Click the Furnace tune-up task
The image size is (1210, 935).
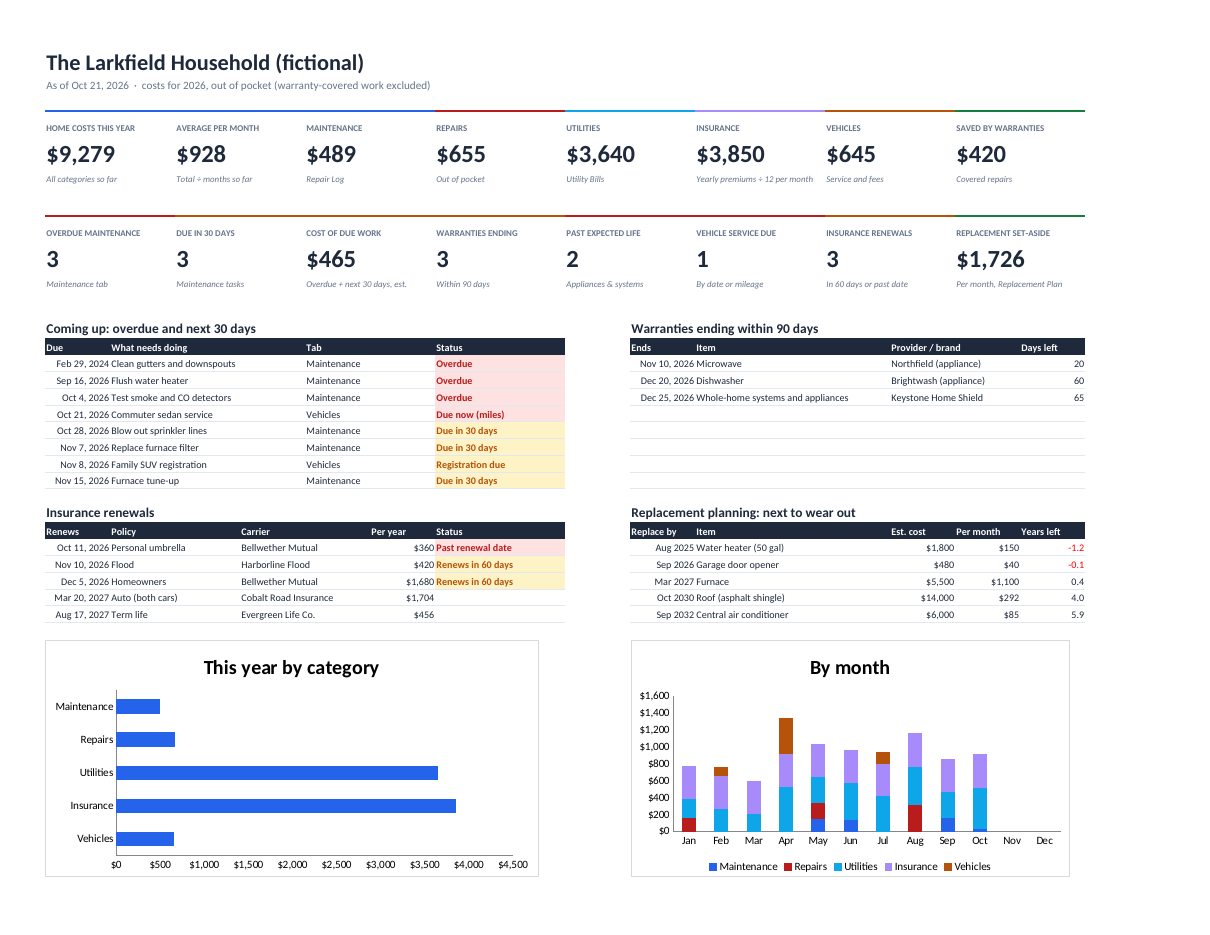tap(145, 481)
